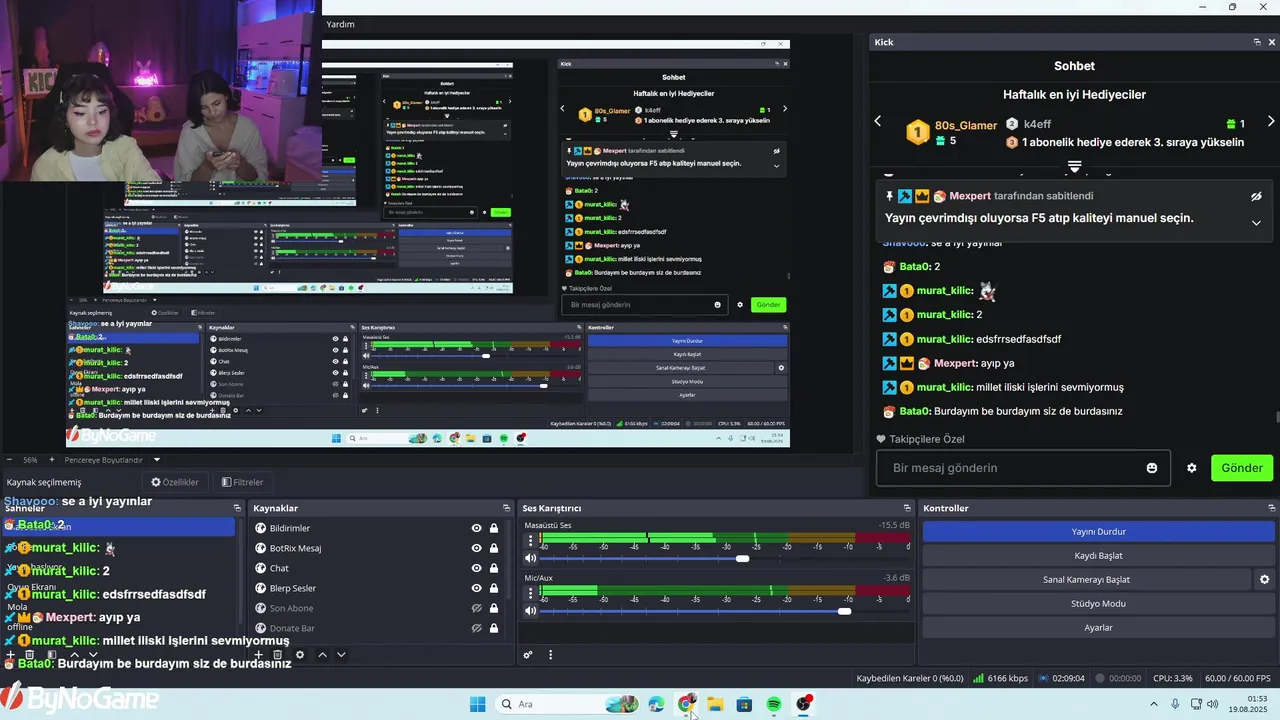The image size is (1280, 720).
Task: Hide pinned message with crossed-eye icon
Action: [x=1256, y=197]
